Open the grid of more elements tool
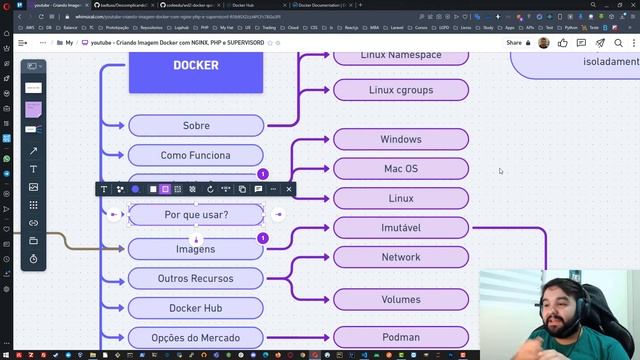The image size is (640, 360). [33, 205]
